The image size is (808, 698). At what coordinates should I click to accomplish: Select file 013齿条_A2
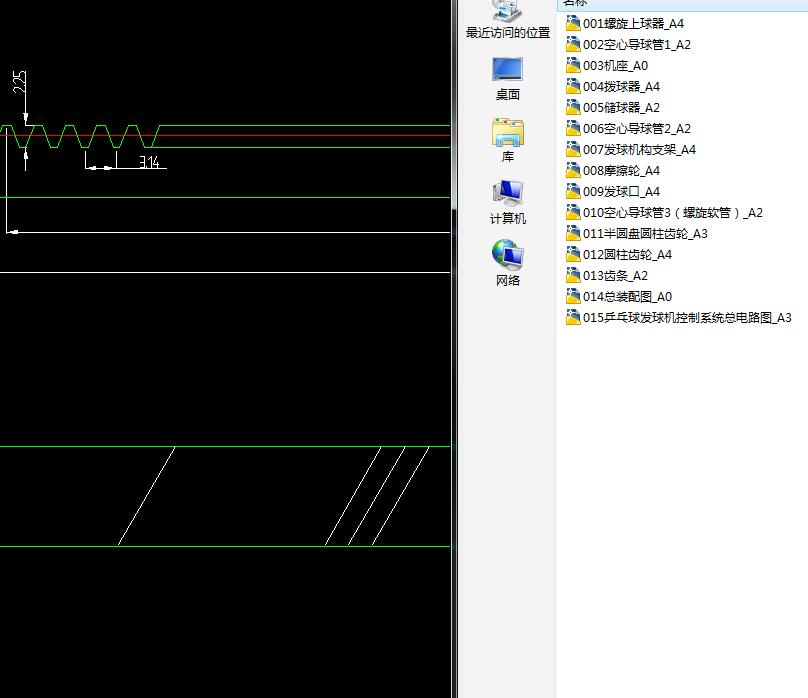(x=607, y=276)
